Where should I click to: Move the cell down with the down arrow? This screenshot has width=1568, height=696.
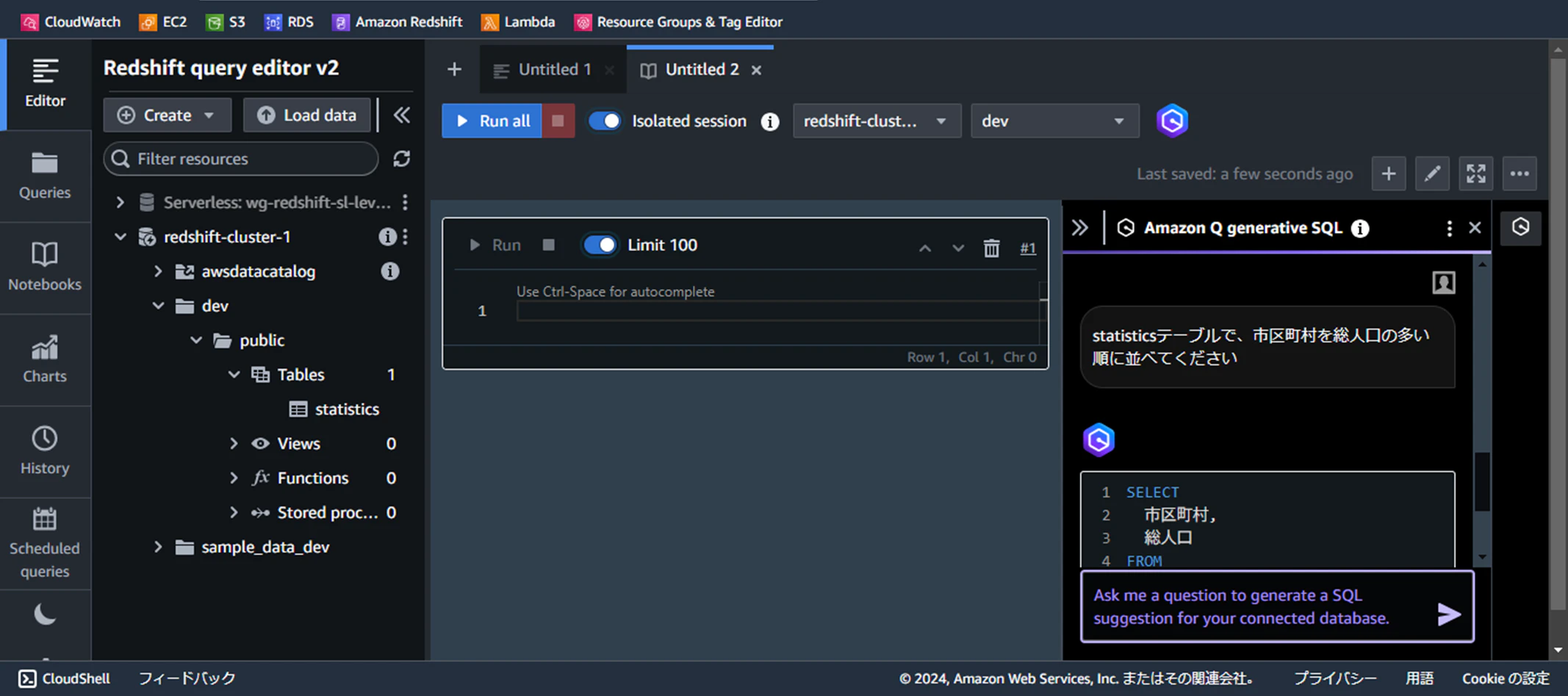pyautogui.click(x=958, y=248)
